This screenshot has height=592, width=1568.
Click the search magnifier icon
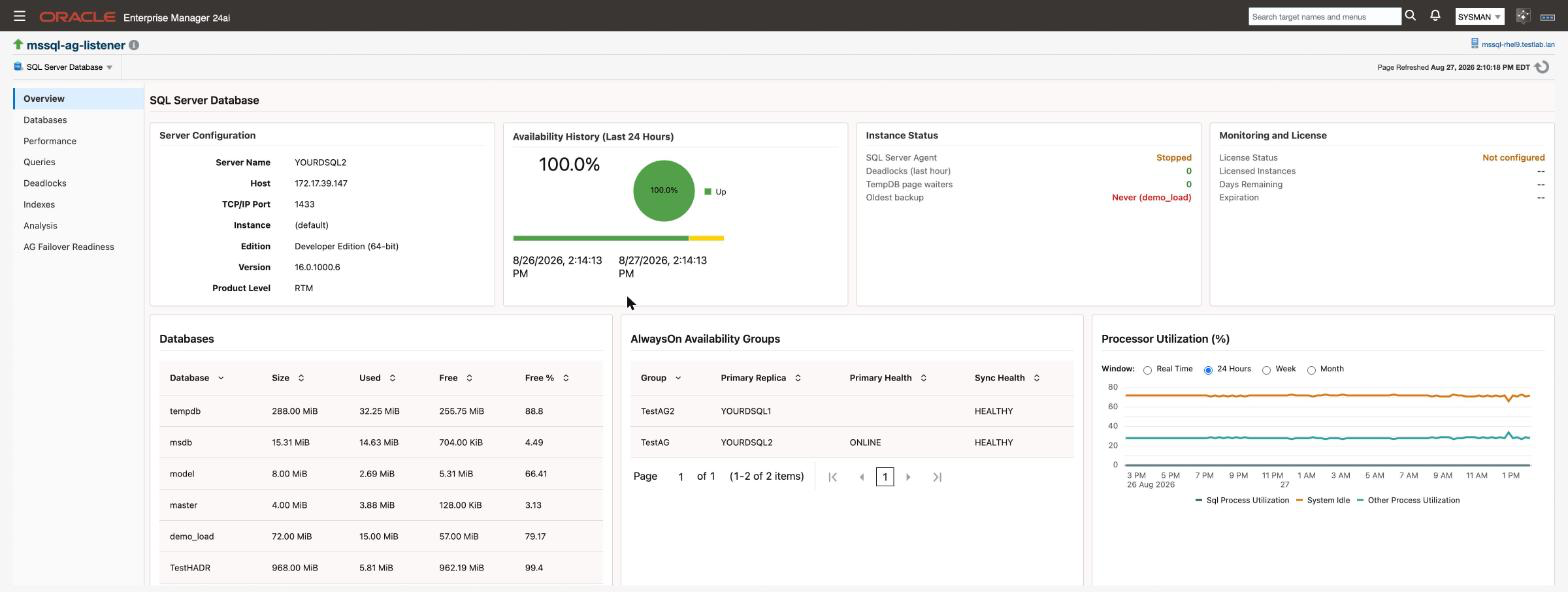(x=1411, y=16)
